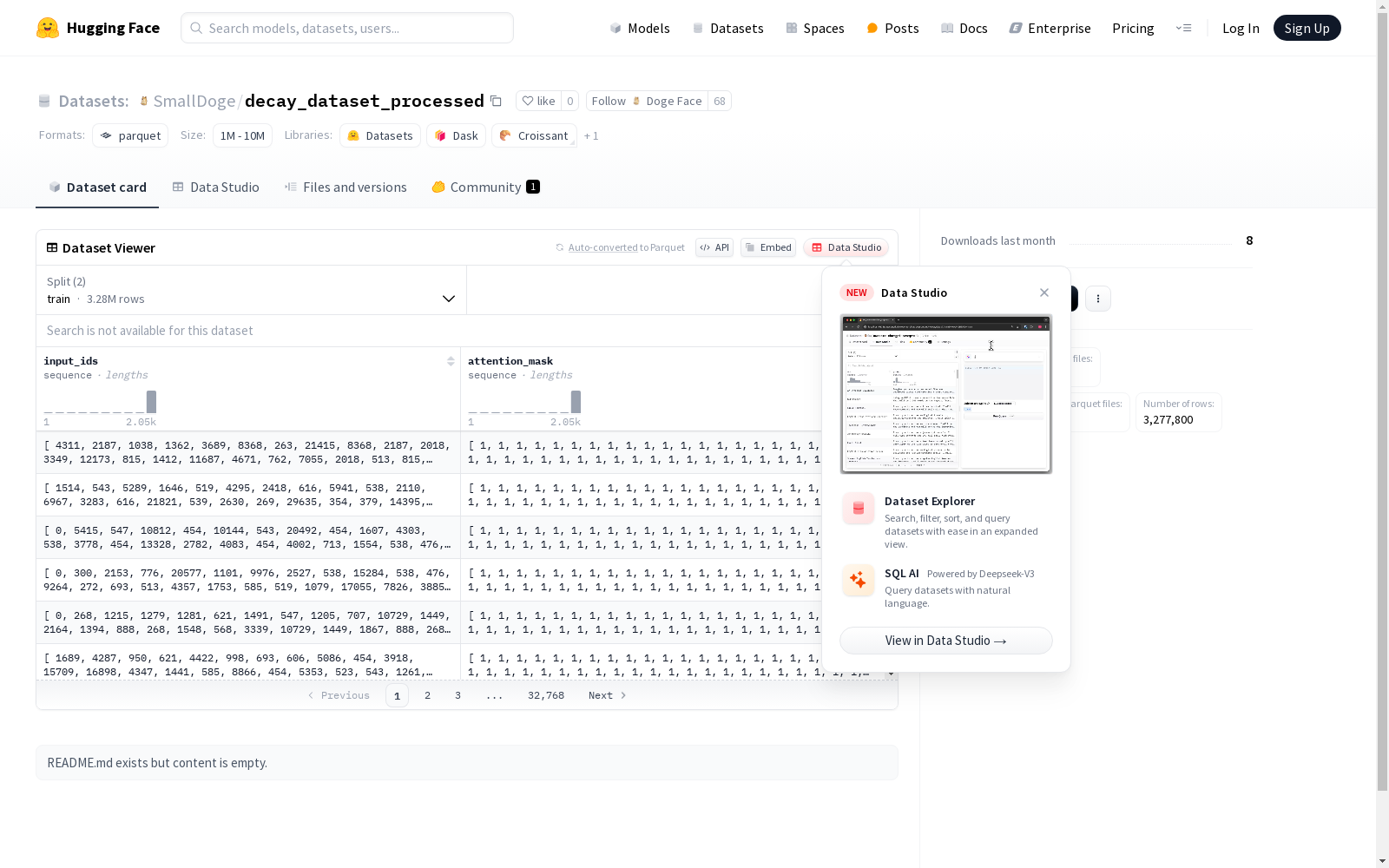
Task: Click View in Data Studio button
Action: 946,641
